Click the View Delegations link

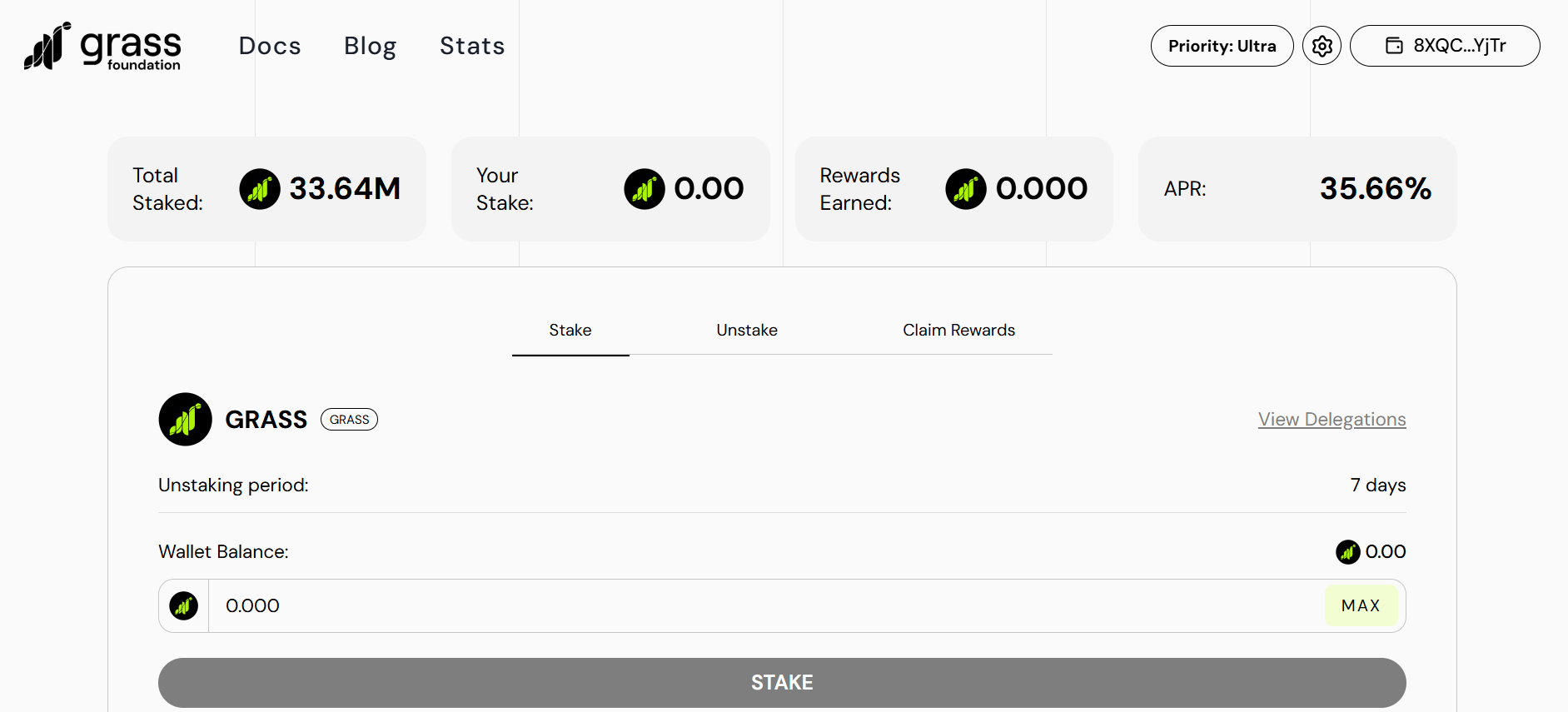pos(1332,420)
